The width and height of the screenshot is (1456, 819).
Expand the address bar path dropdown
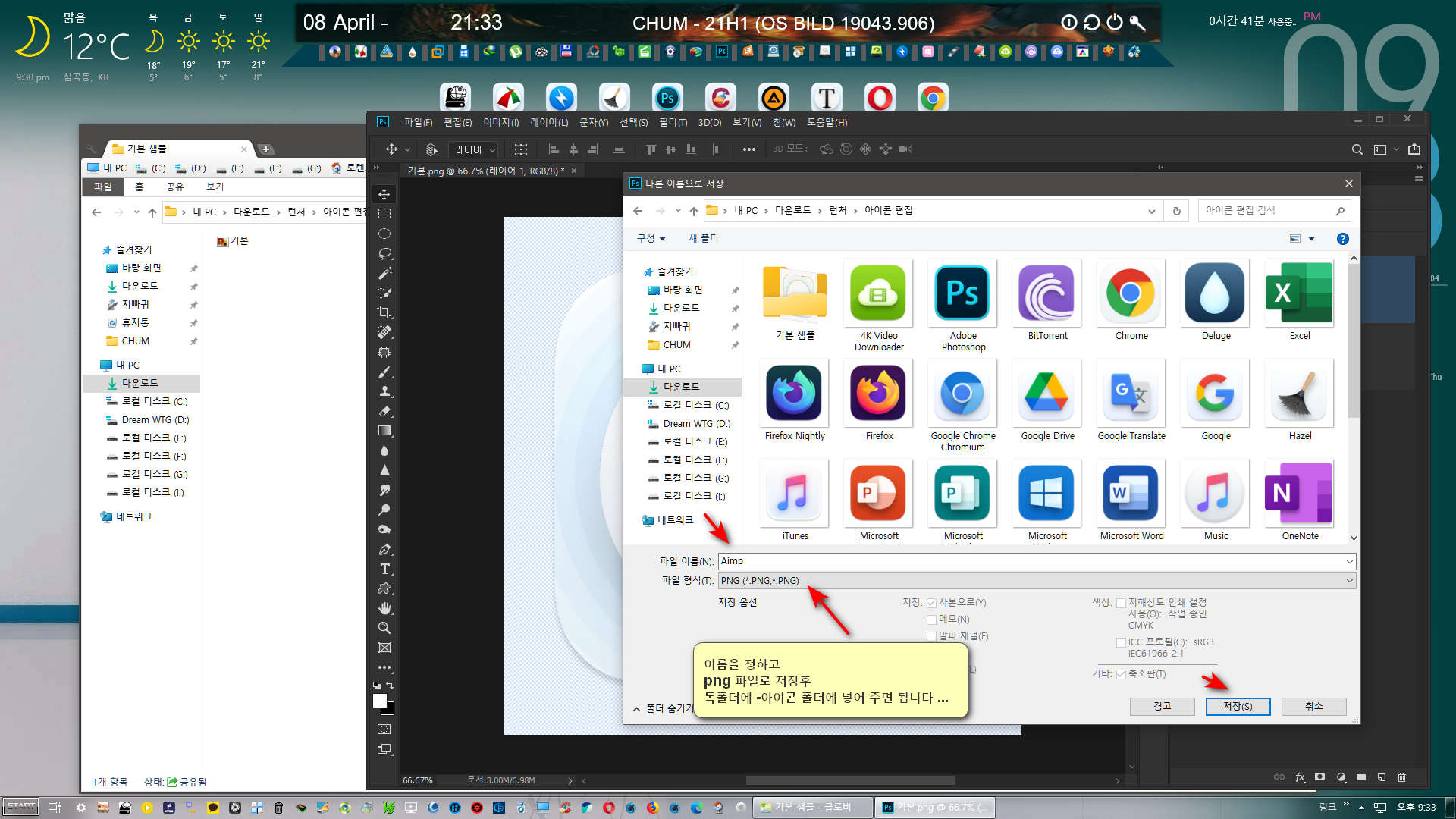[x=1151, y=211]
